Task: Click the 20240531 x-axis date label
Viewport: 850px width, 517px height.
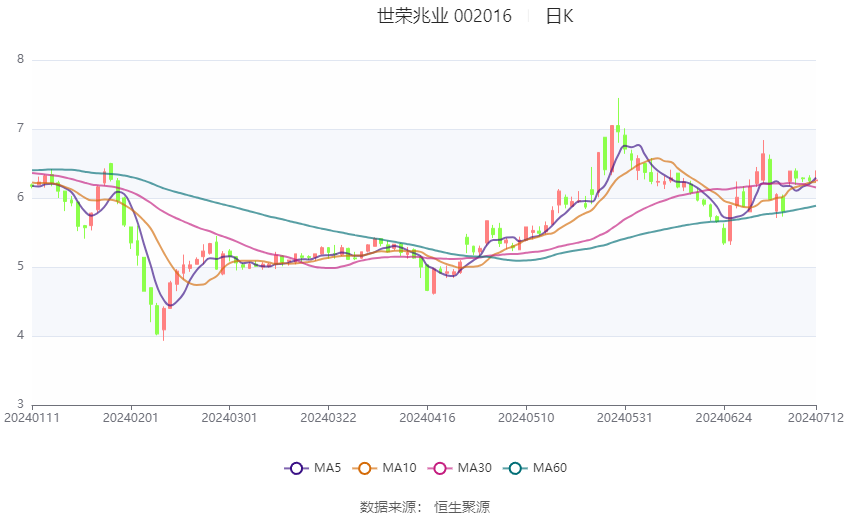Action: [x=624, y=418]
